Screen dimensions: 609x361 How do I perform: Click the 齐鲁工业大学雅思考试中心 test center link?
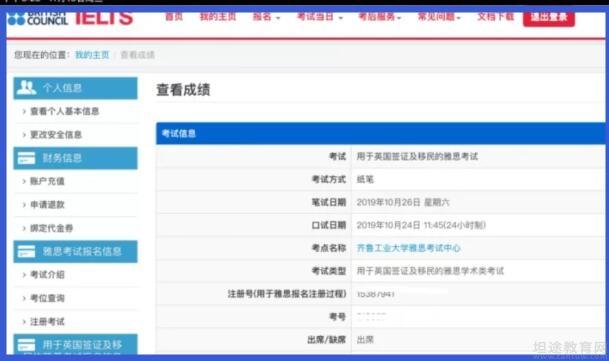click(409, 248)
